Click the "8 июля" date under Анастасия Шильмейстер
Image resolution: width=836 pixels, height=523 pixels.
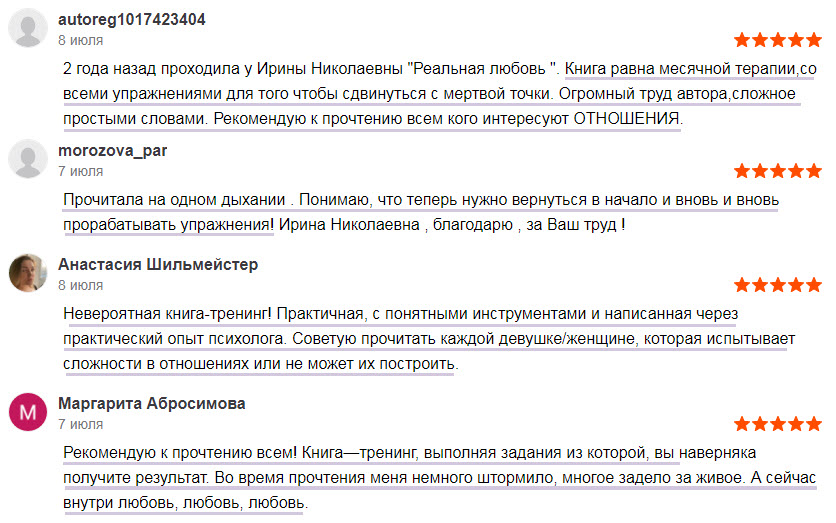tap(80, 285)
